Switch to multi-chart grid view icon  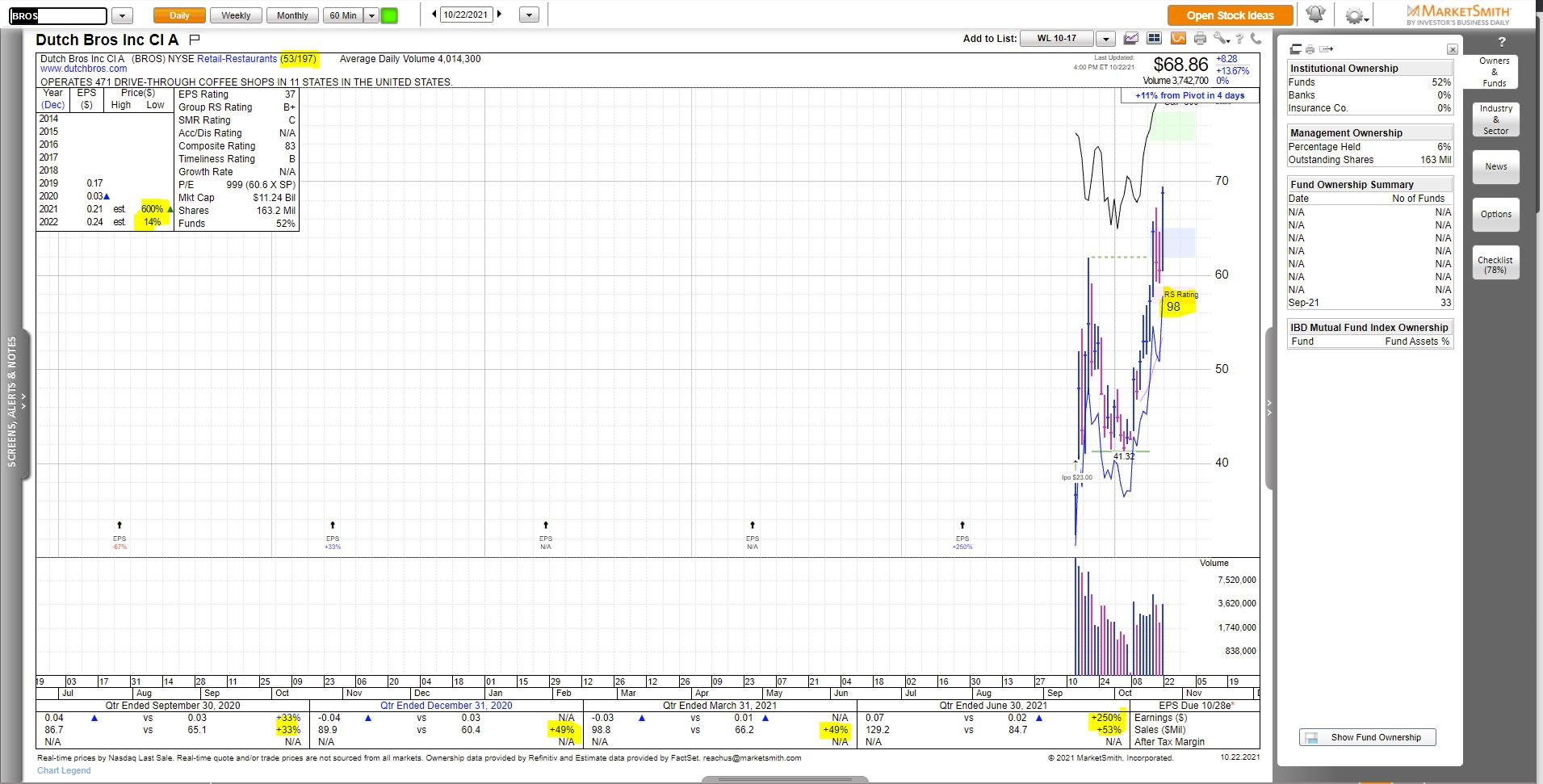(1154, 38)
